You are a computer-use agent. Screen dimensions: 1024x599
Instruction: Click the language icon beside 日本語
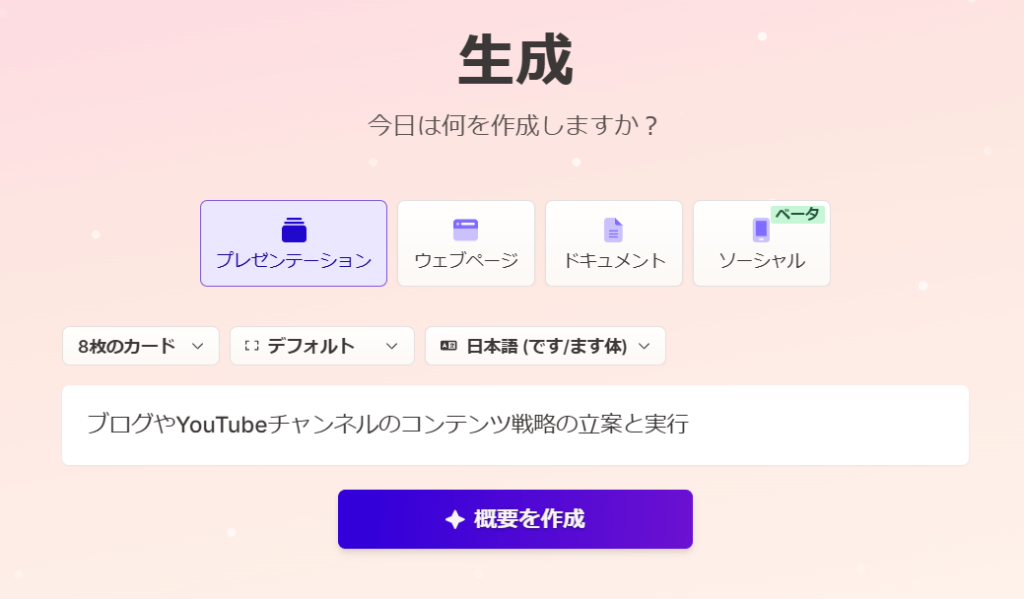(x=449, y=346)
